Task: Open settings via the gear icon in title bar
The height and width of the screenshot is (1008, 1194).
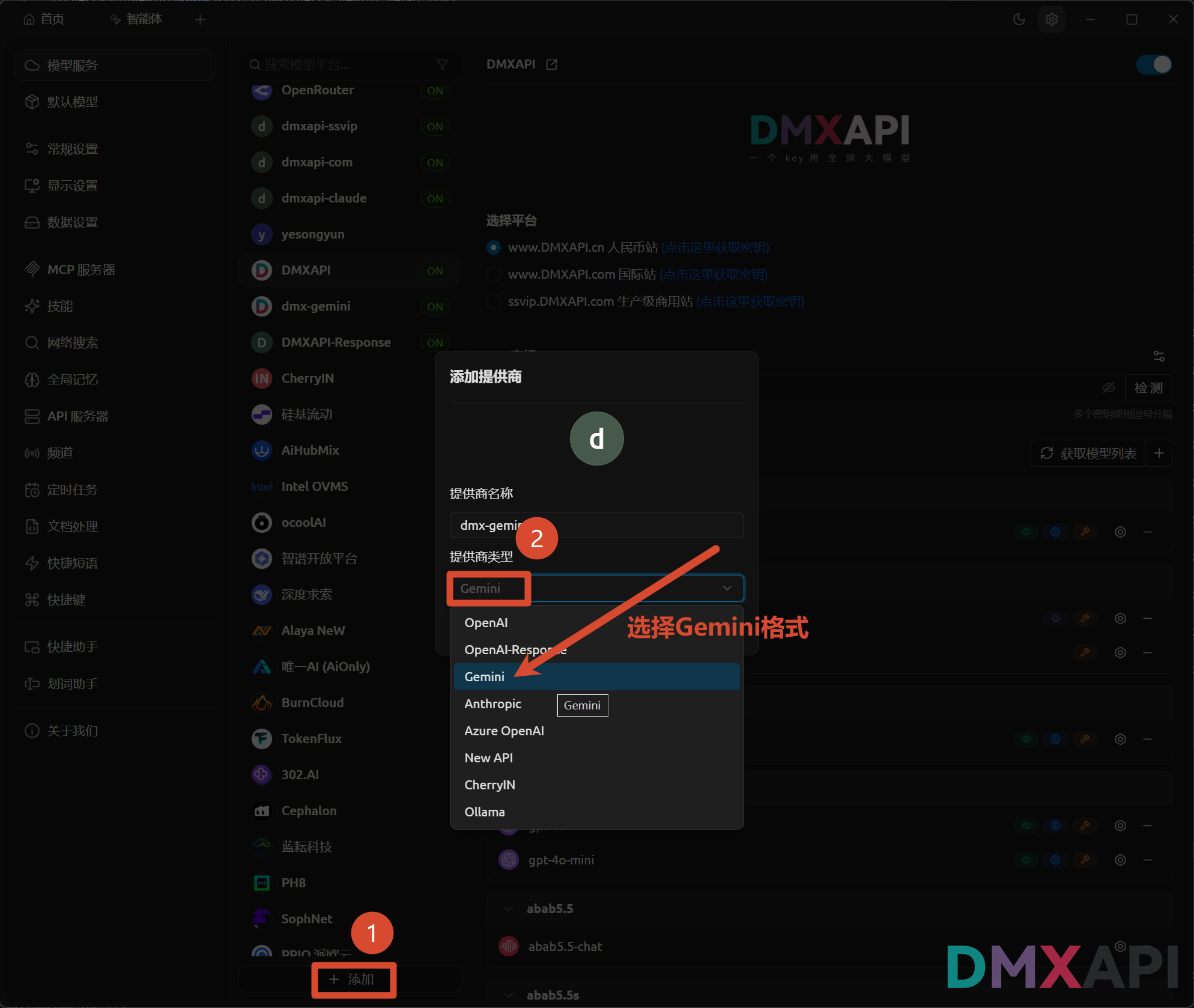Action: click(1051, 19)
